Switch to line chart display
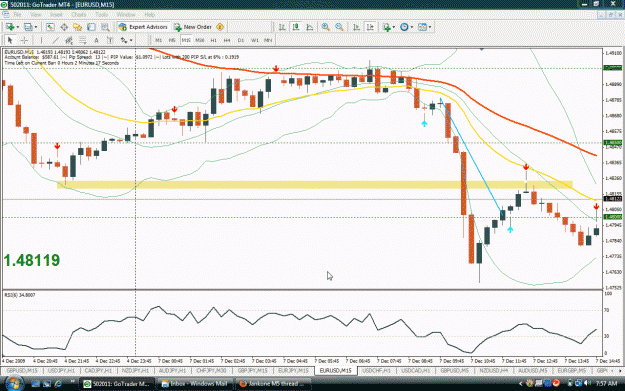Screen dimensions: 625x391 (310, 27)
